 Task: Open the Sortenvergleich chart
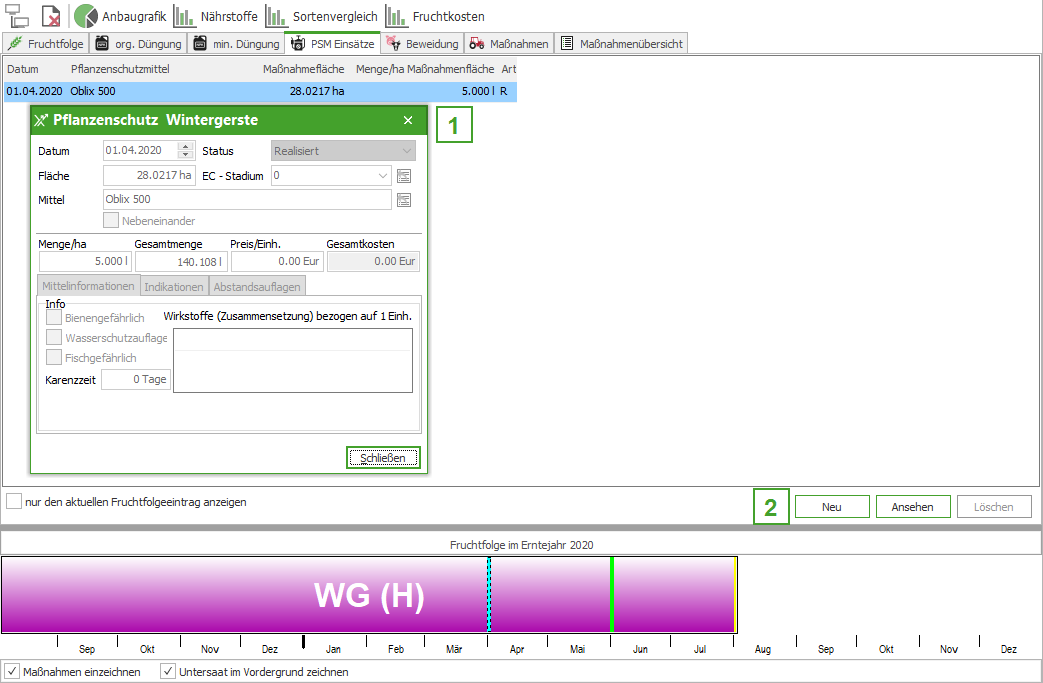pos(319,16)
